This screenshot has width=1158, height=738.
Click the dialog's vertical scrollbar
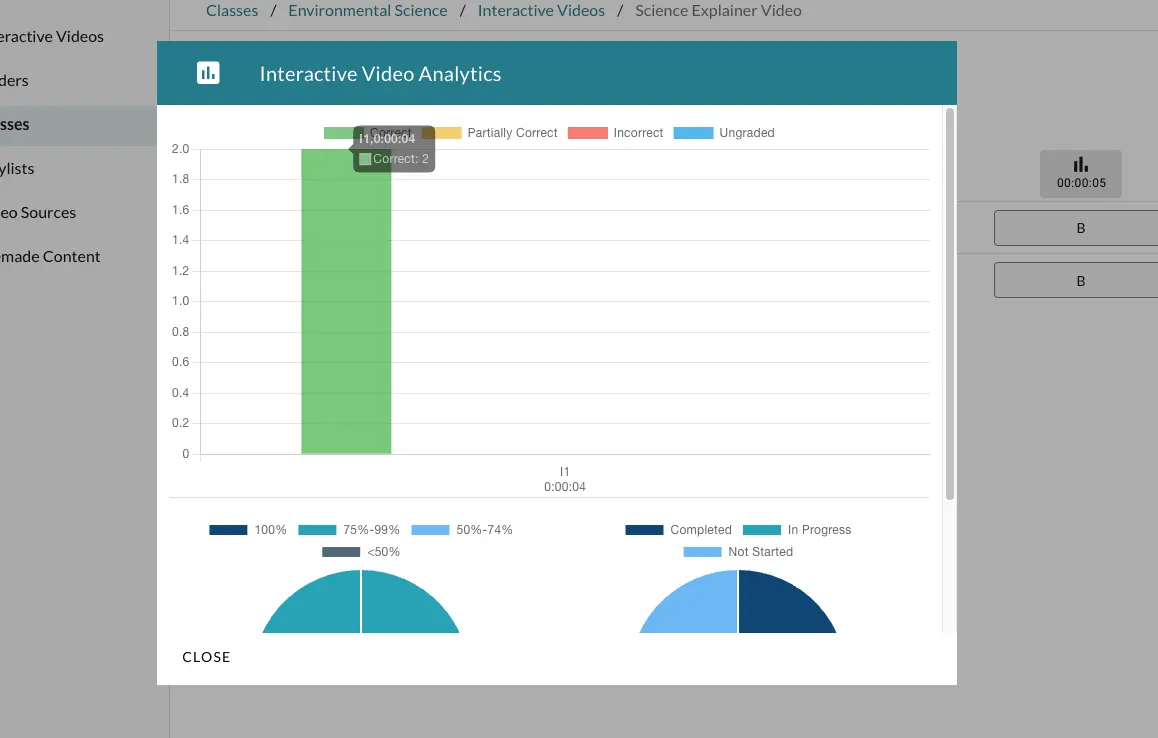pos(950,303)
